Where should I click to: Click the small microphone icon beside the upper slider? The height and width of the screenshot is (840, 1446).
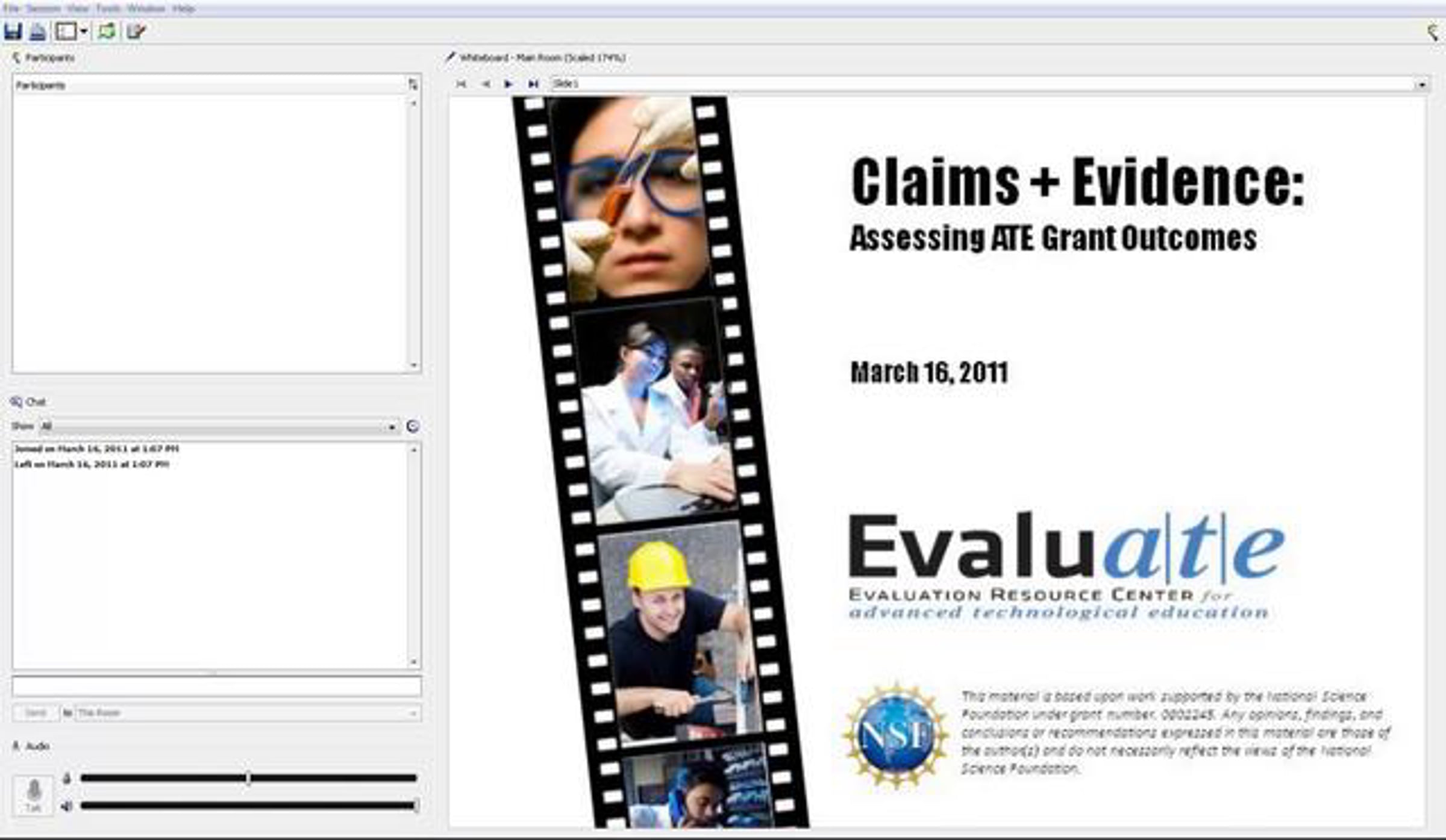pos(67,778)
